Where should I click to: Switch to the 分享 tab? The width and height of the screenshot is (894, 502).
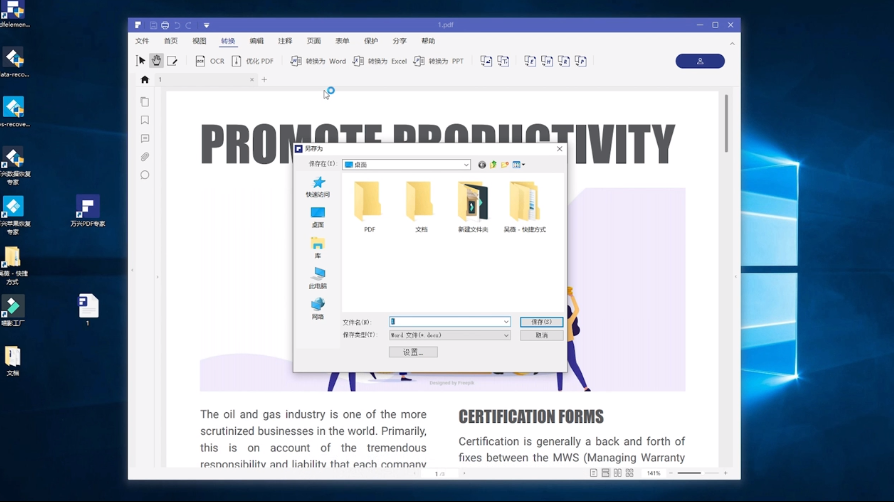(400, 41)
